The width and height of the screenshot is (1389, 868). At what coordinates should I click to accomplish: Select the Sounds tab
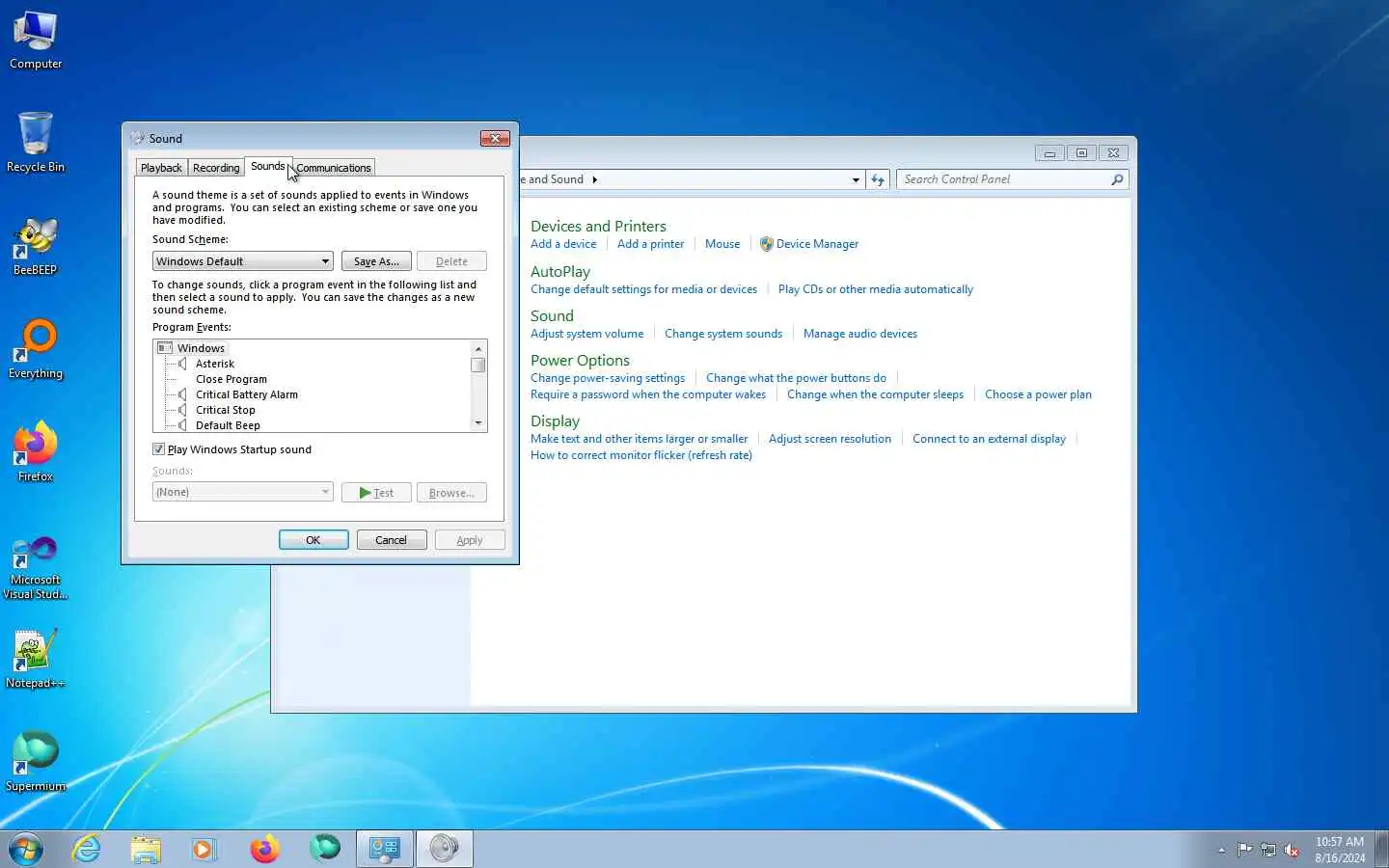point(267,166)
